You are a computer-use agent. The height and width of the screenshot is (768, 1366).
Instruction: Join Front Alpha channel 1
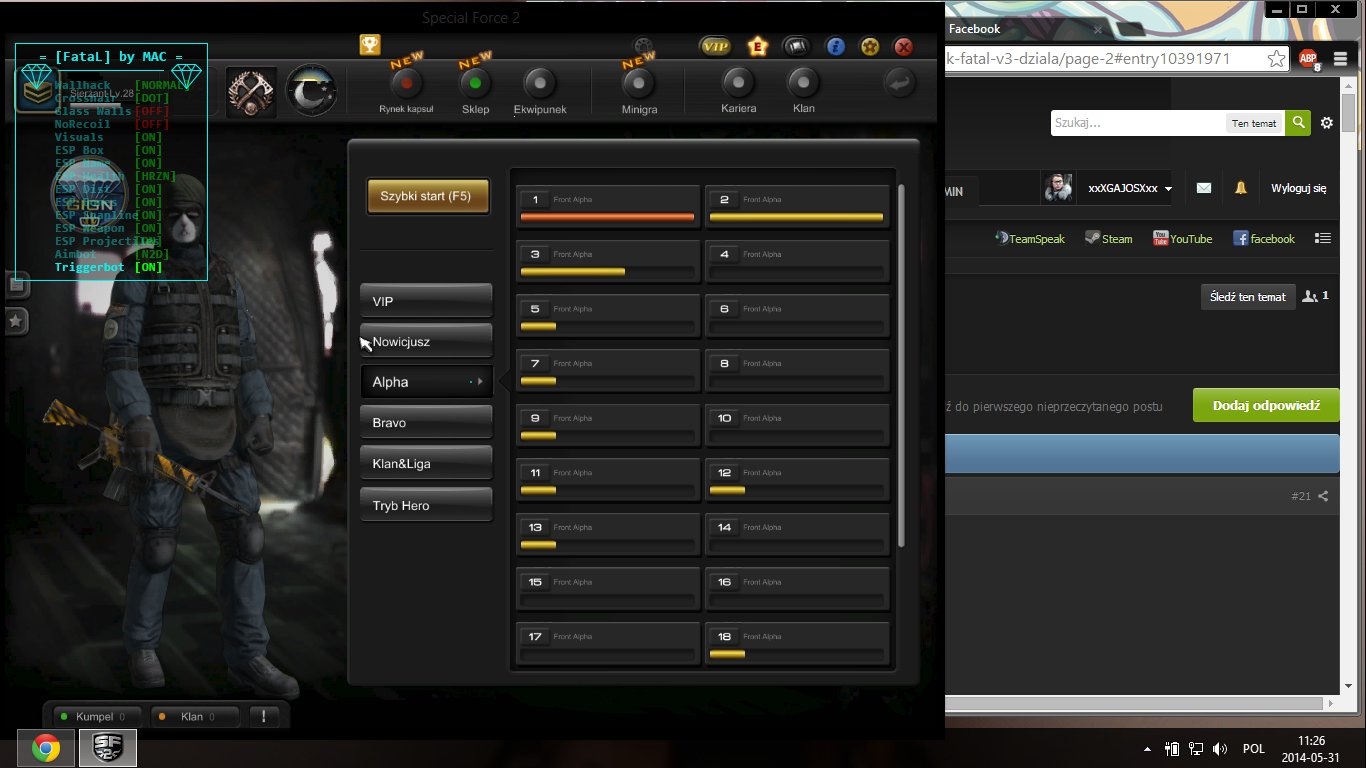(x=608, y=207)
